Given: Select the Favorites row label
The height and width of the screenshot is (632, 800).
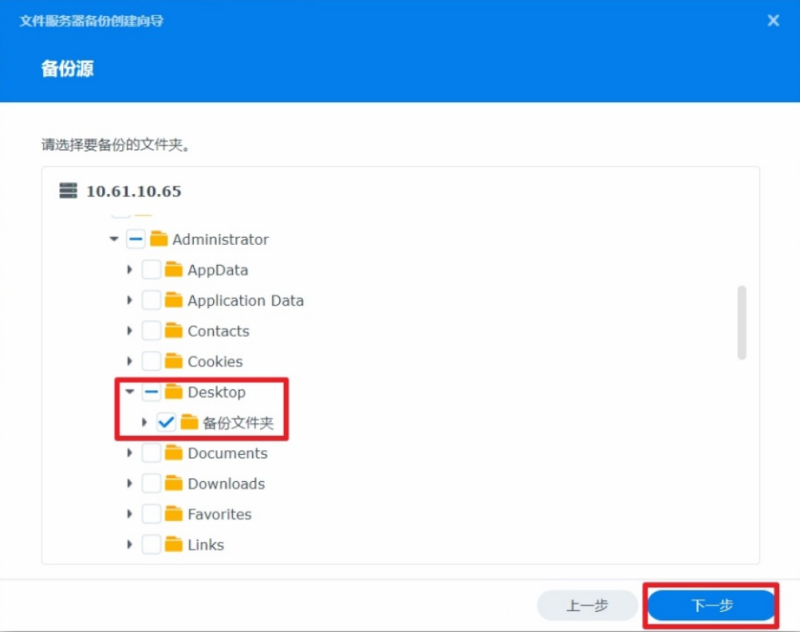Looking at the screenshot, I should point(220,515).
